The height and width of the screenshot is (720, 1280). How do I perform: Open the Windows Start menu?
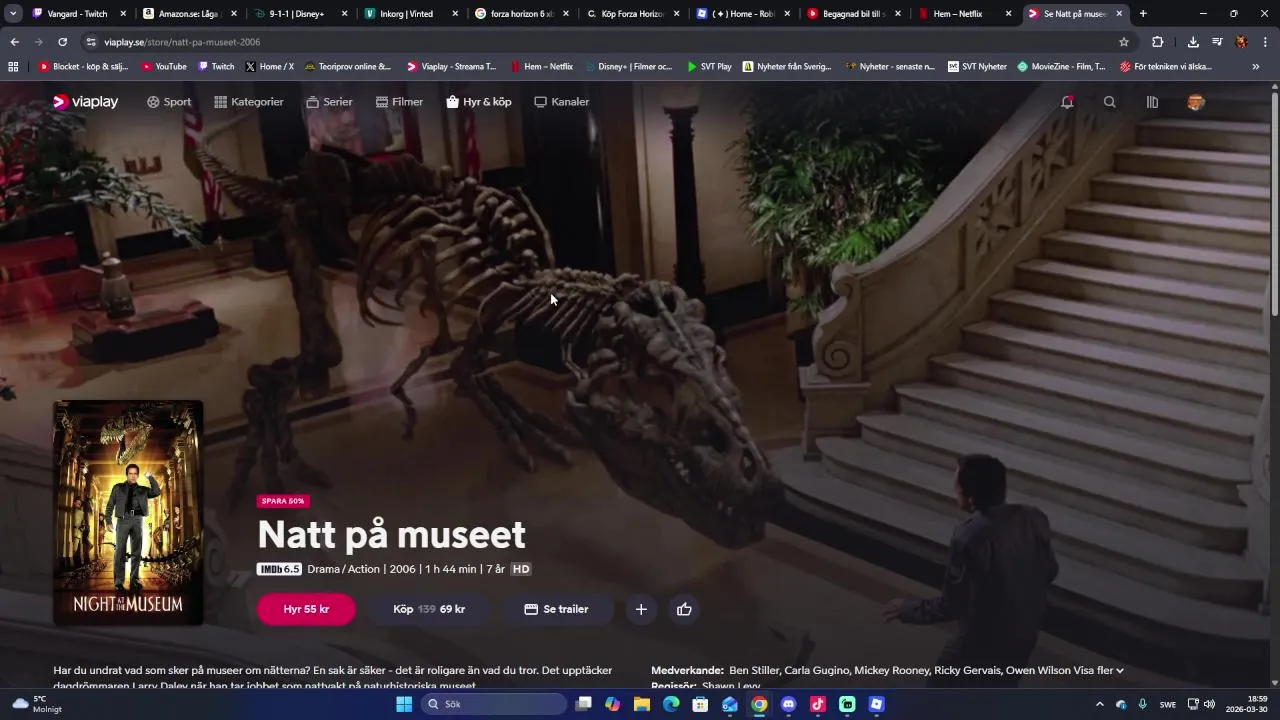pos(404,704)
